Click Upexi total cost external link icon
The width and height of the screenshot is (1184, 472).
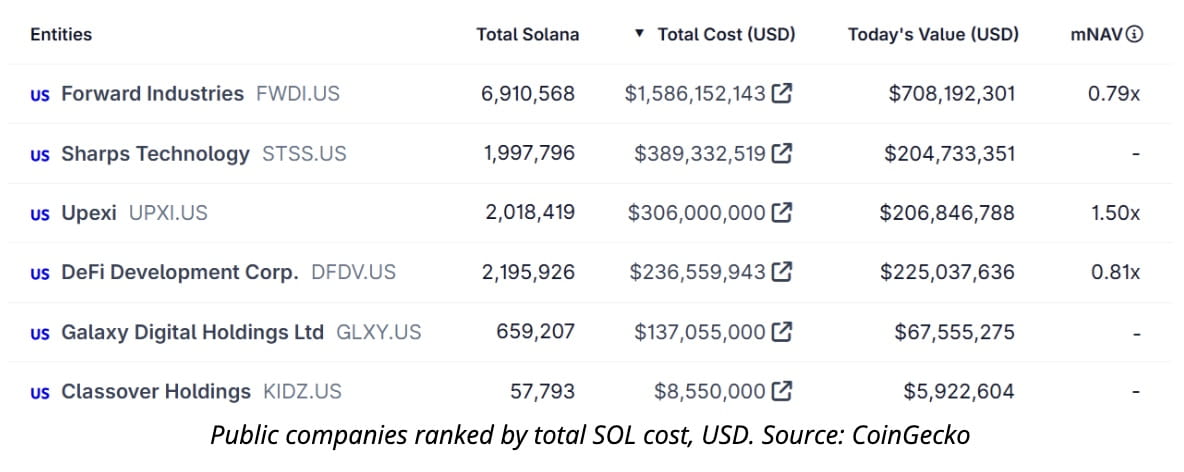point(782,213)
